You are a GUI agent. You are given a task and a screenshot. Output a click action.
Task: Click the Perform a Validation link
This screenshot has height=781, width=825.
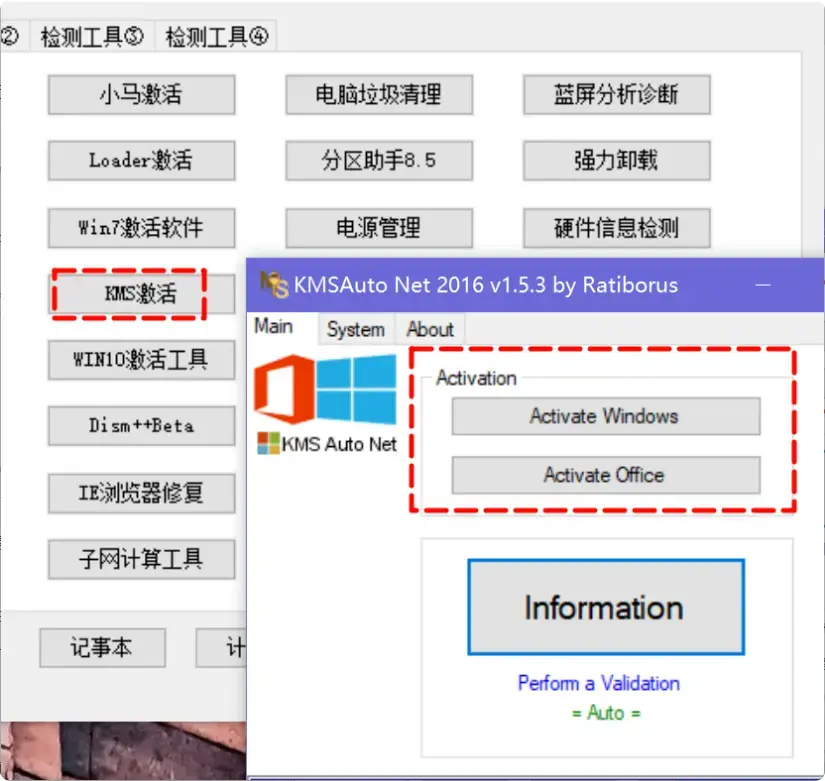pyautogui.click(x=598, y=683)
